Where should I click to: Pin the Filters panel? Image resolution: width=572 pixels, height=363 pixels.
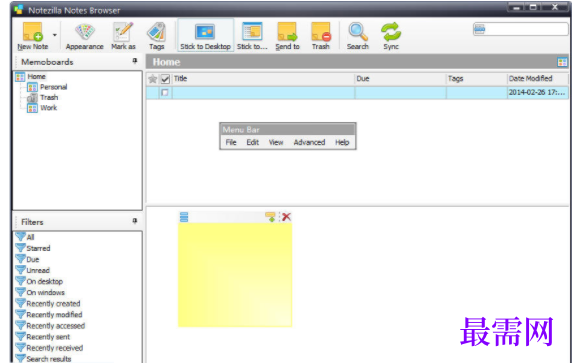(135, 221)
